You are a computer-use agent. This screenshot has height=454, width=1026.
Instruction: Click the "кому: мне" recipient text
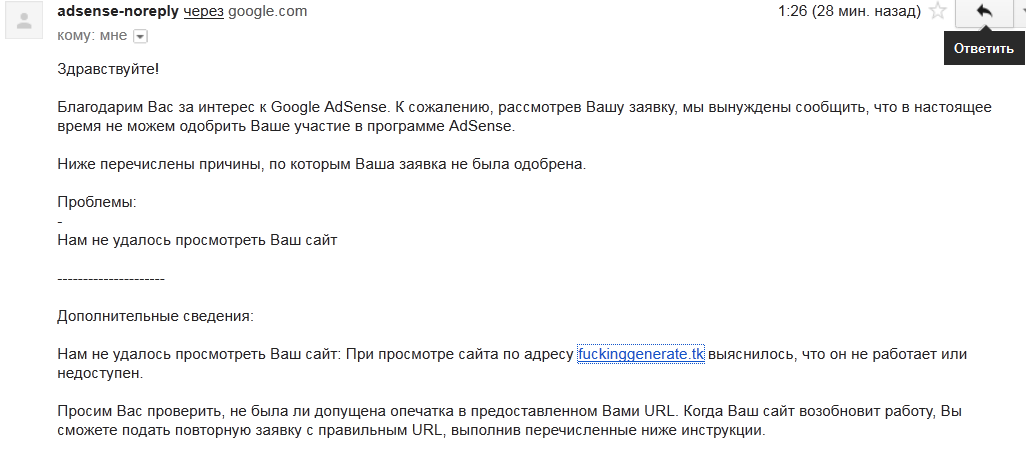pyautogui.click(x=92, y=35)
